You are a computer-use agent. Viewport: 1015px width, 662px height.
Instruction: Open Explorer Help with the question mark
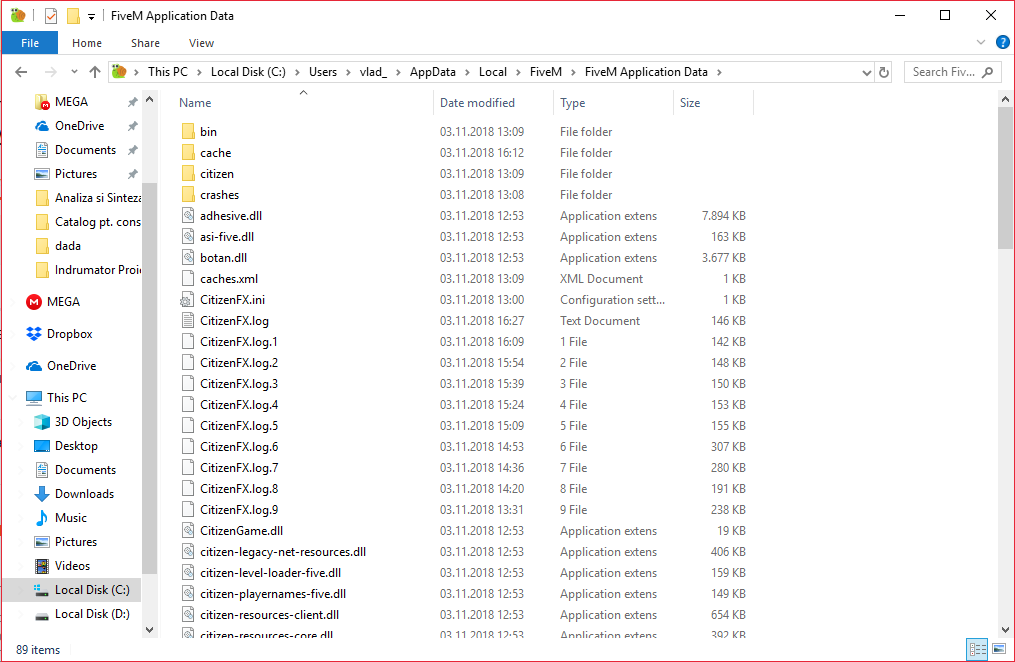[1002, 42]
